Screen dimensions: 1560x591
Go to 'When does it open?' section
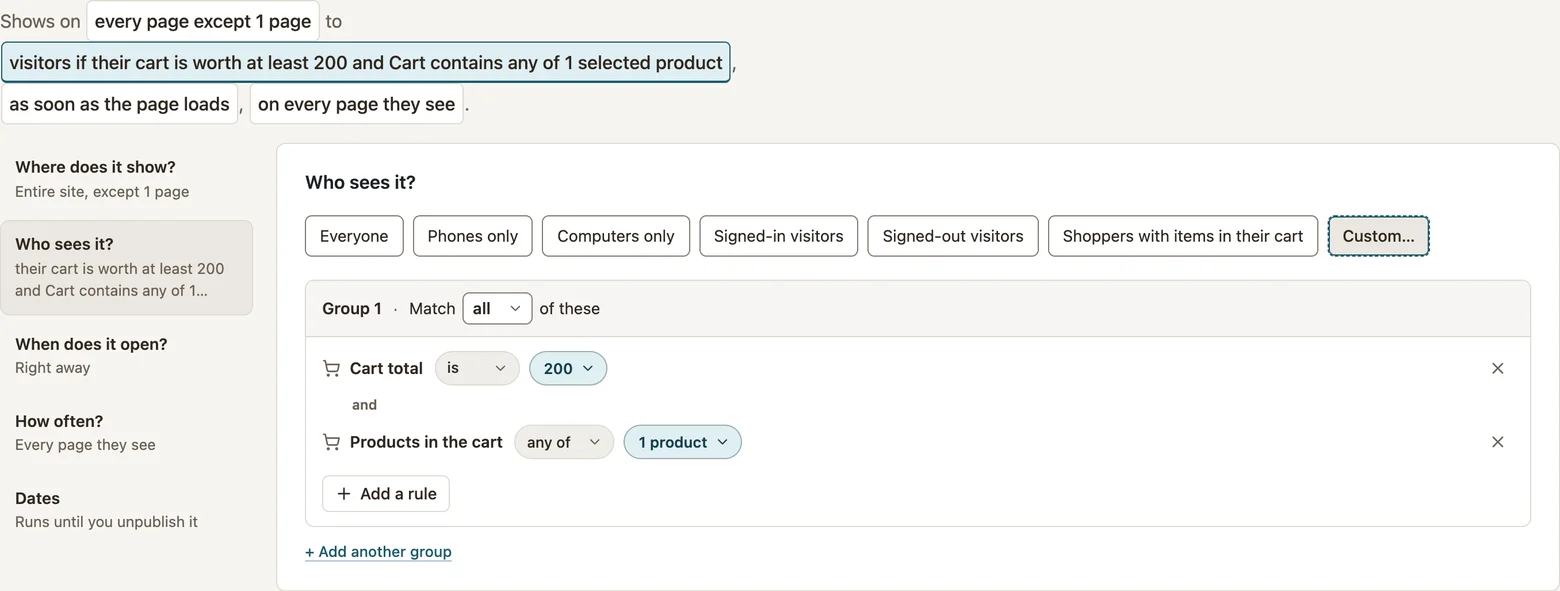pyautogui.click(x=126, y=356)
